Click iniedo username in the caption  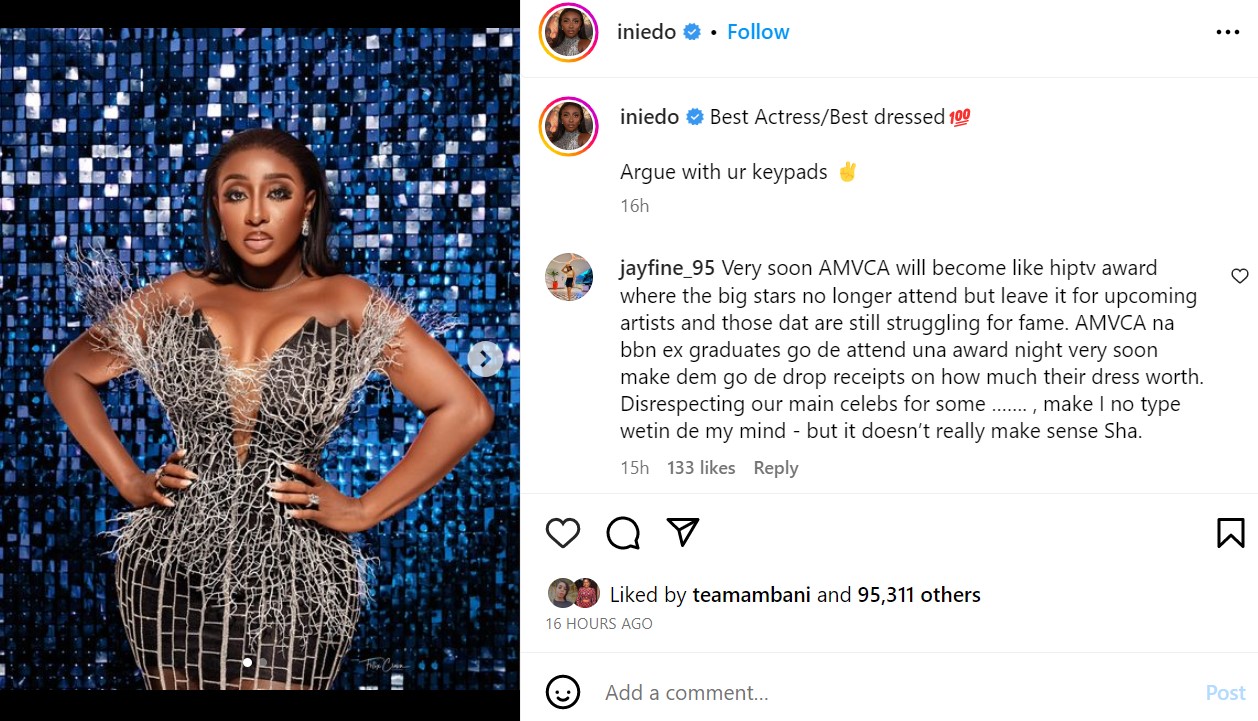tap(649, 117)
